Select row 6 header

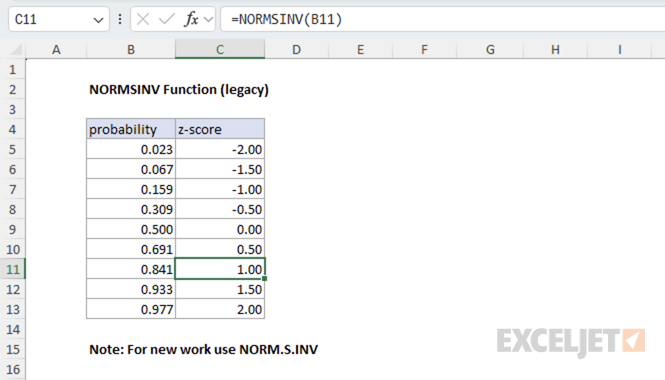[x=13, y=169]
